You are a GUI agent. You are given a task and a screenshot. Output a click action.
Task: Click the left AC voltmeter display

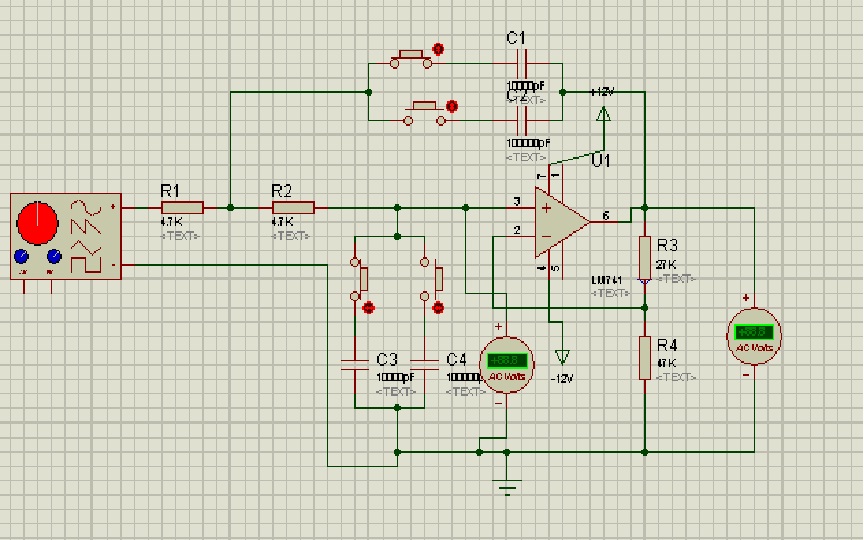pyautogui.click(x=507, y=361)
